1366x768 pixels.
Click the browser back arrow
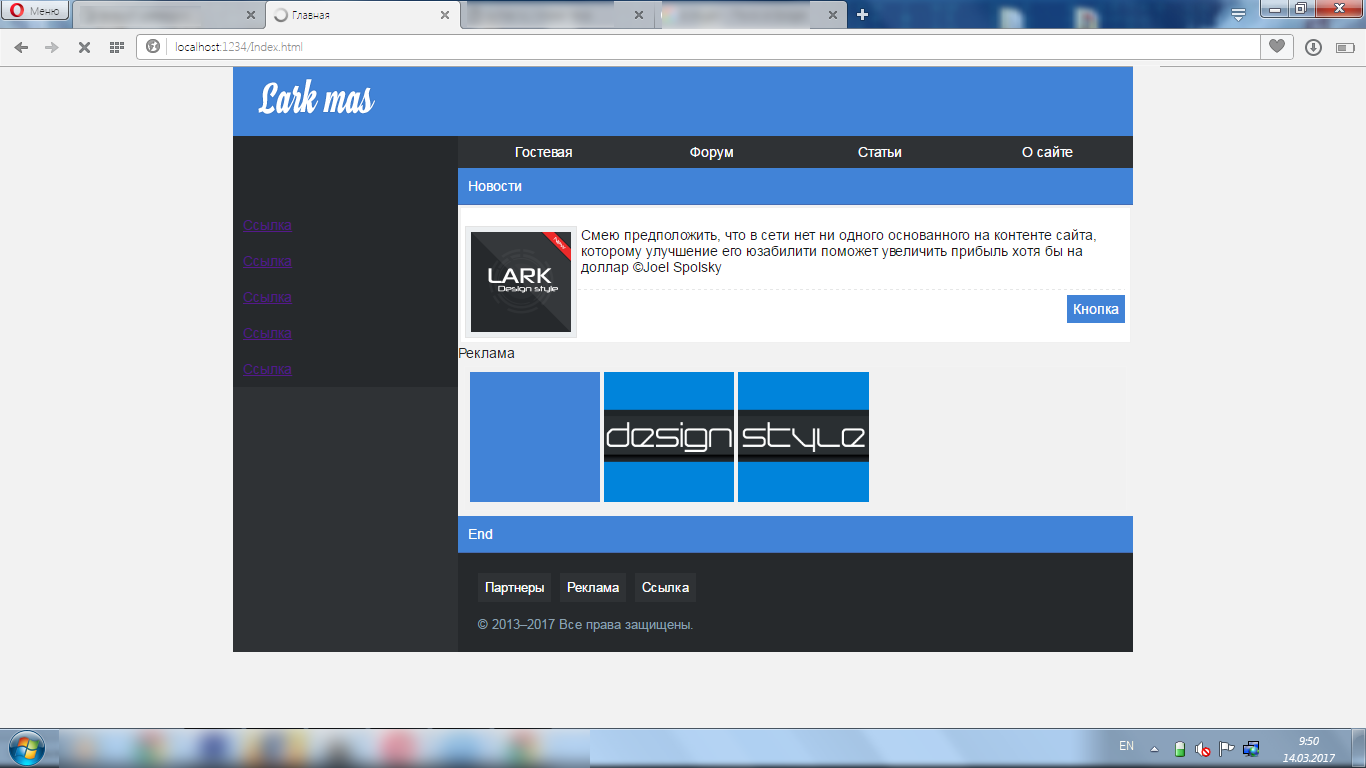pos(21,47)
